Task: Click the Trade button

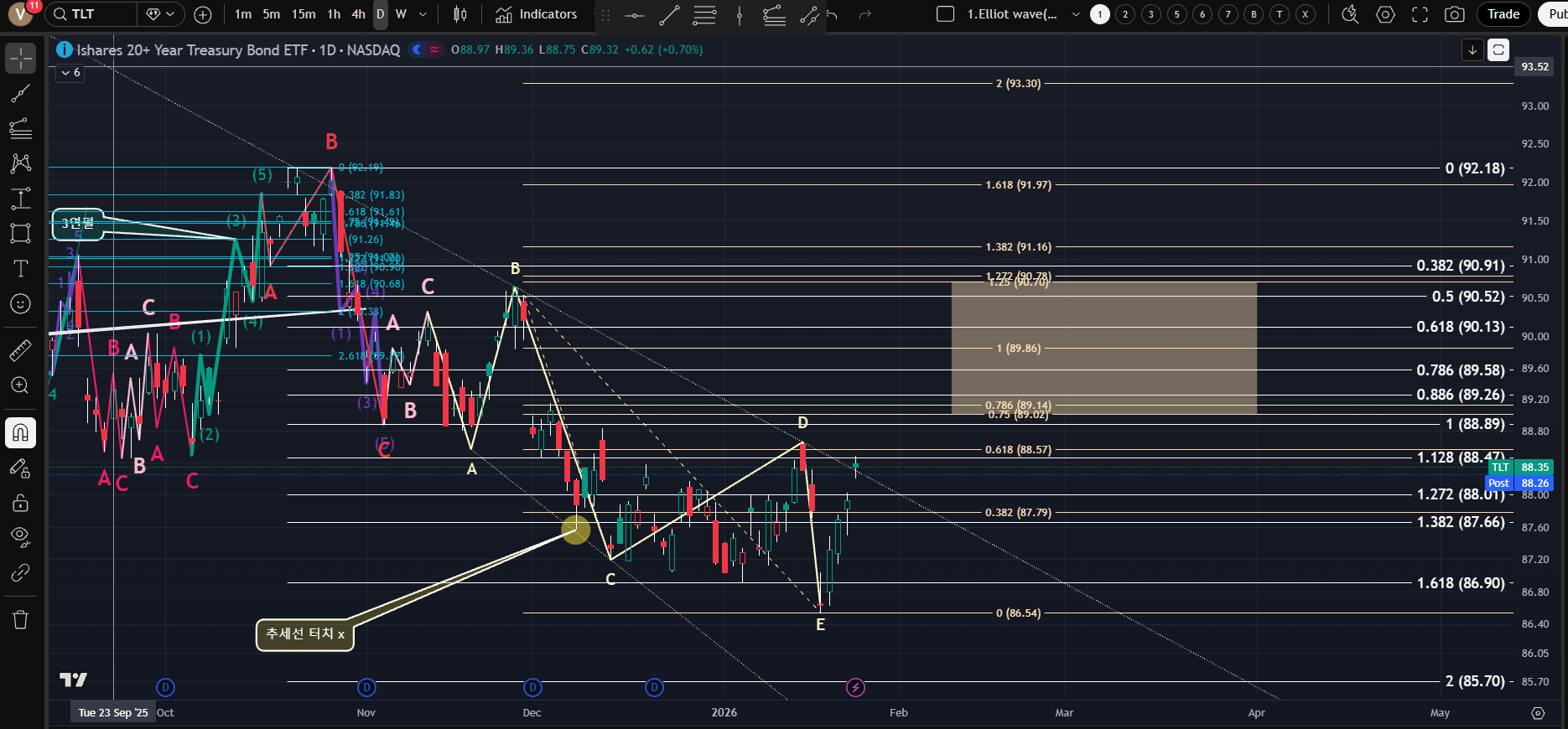Action: 1503,14
